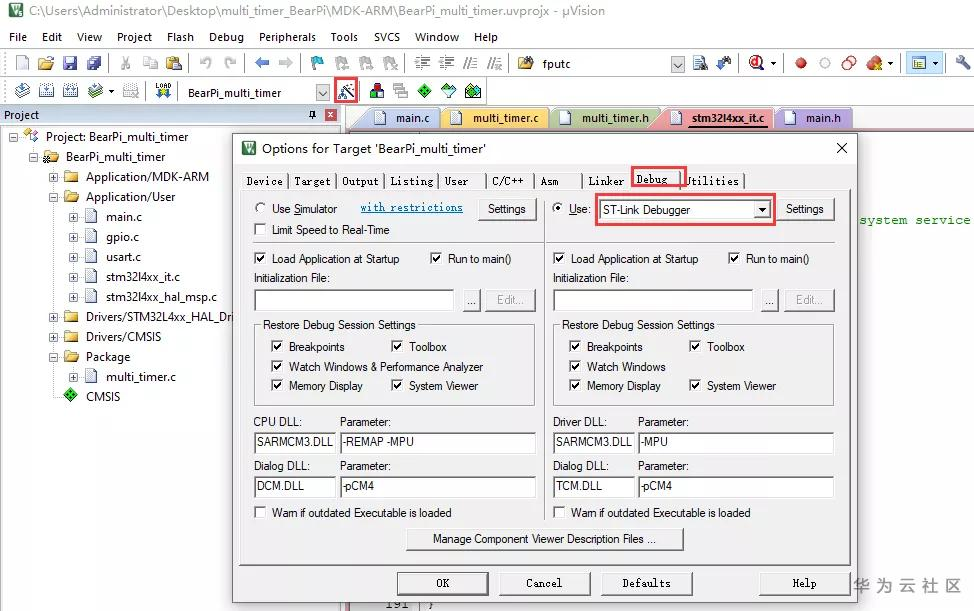
Task: Switch to the Linker options tab
Action: [606, 181]
